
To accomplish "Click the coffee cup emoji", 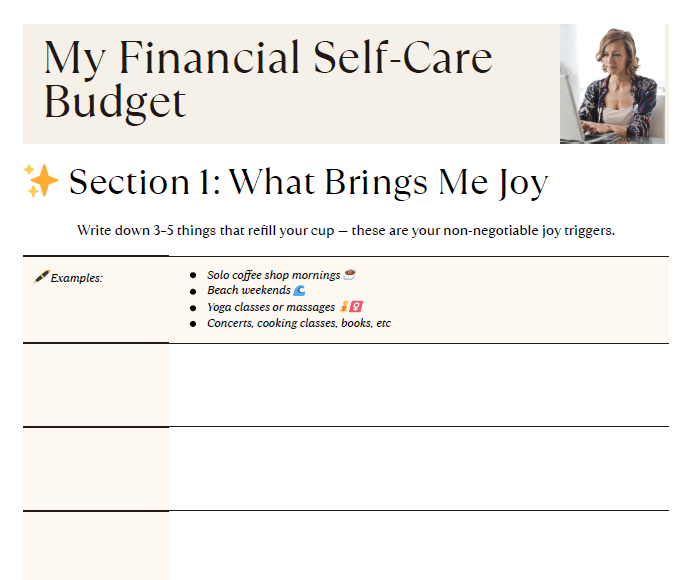I will (349, 274).
